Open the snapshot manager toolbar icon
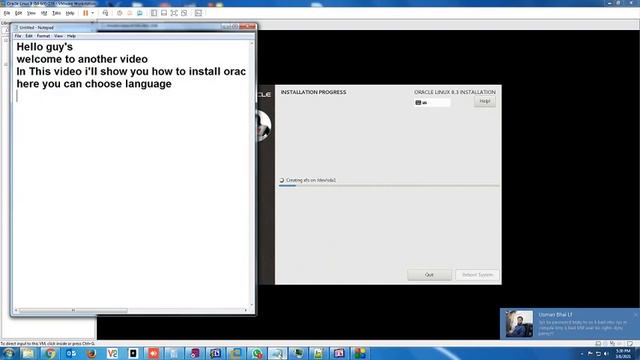Screen dimensions: 640x360 click(x=140, y=13)
